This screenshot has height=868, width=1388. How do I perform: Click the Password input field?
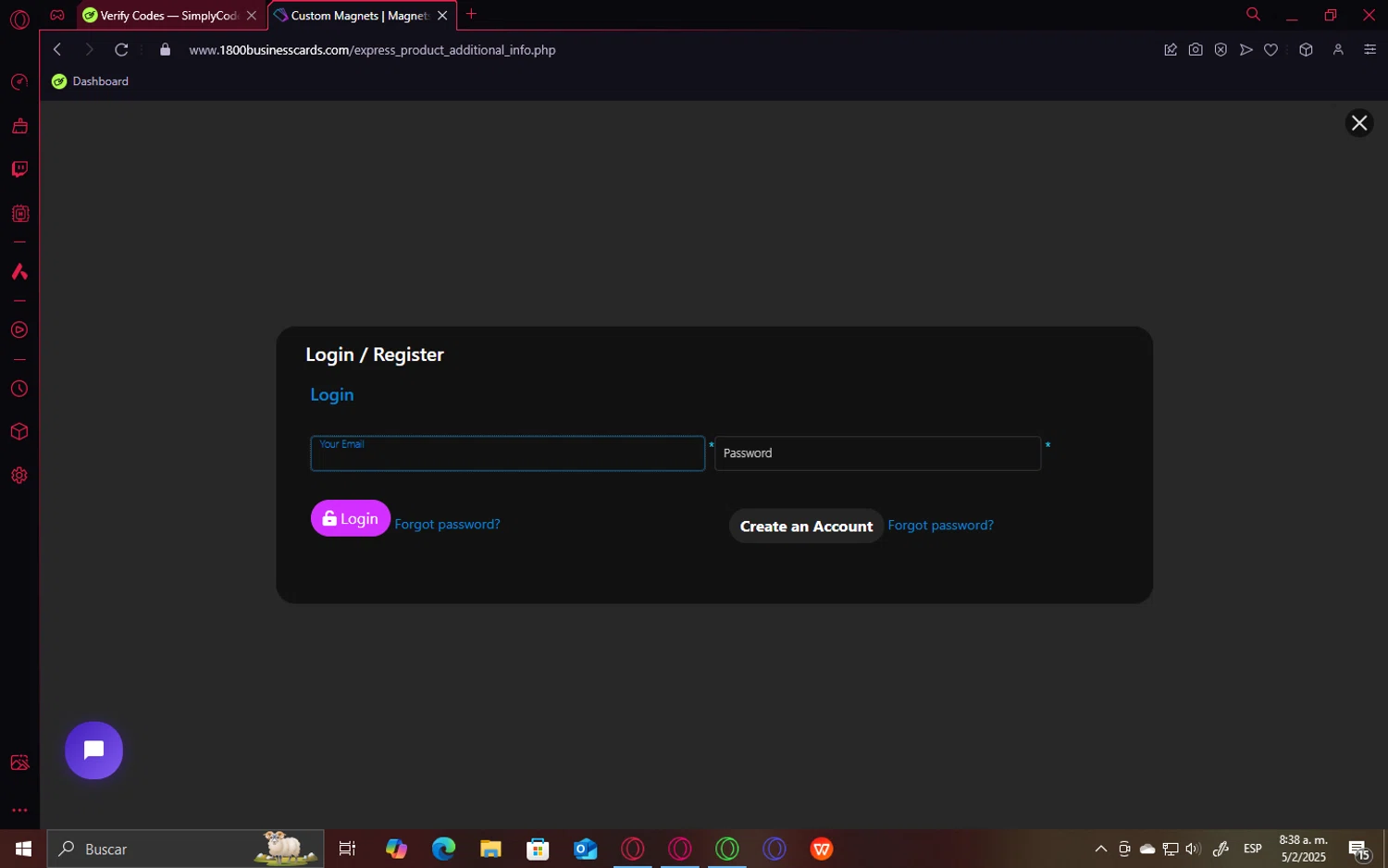pyautogui.click(x=877, y=453)
